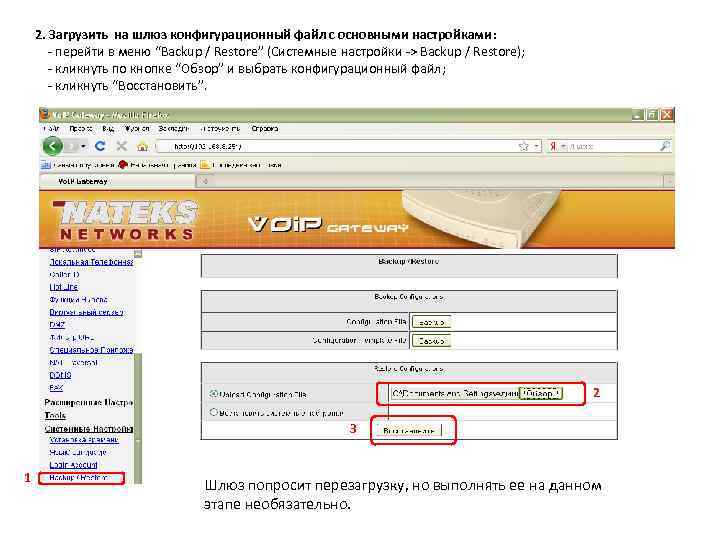The image size is (720, 540).
Task: Bookmark the page with the star icon
Action: [x=523, y=146]
